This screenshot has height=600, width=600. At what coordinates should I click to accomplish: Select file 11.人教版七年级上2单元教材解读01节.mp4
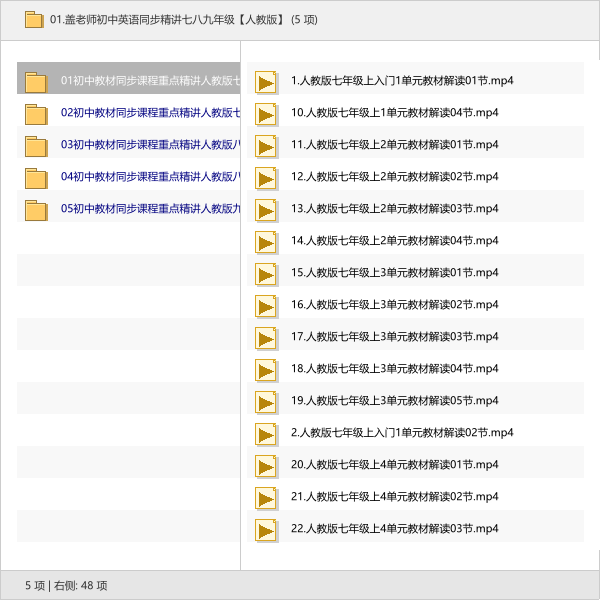(x=394, y=144)
